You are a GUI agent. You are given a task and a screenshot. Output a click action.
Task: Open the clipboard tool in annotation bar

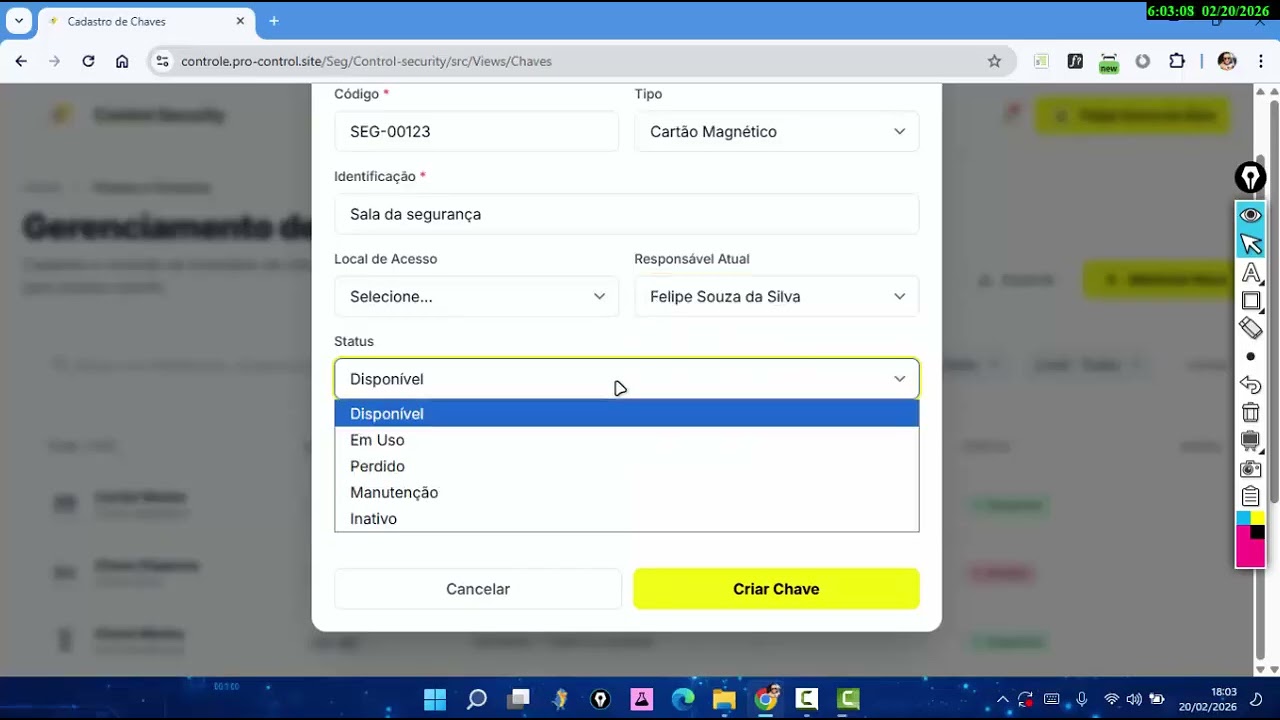[x=1250, y=496]
